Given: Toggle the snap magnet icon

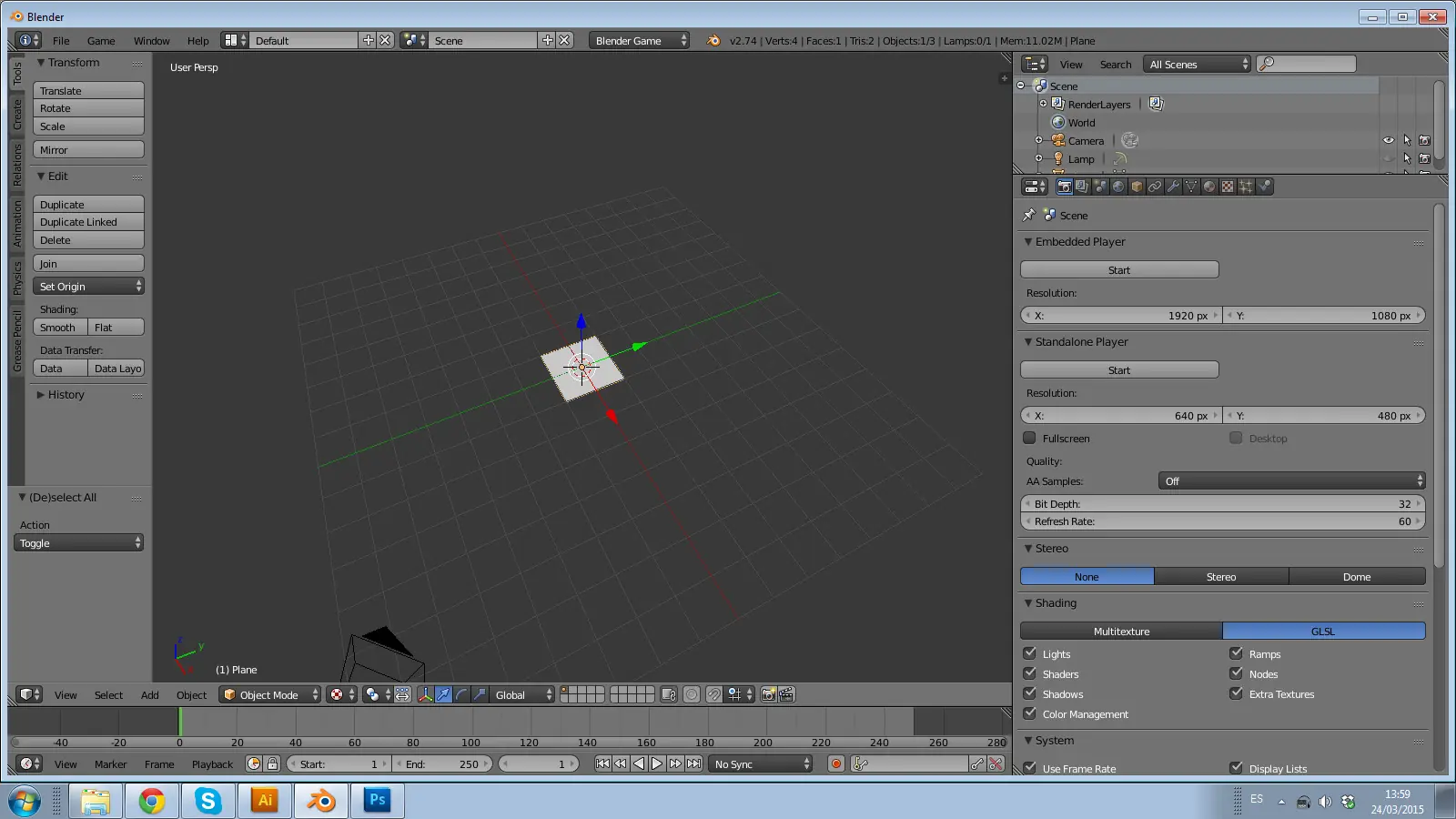Looking at the screenshot, I should tap(714, 694).
